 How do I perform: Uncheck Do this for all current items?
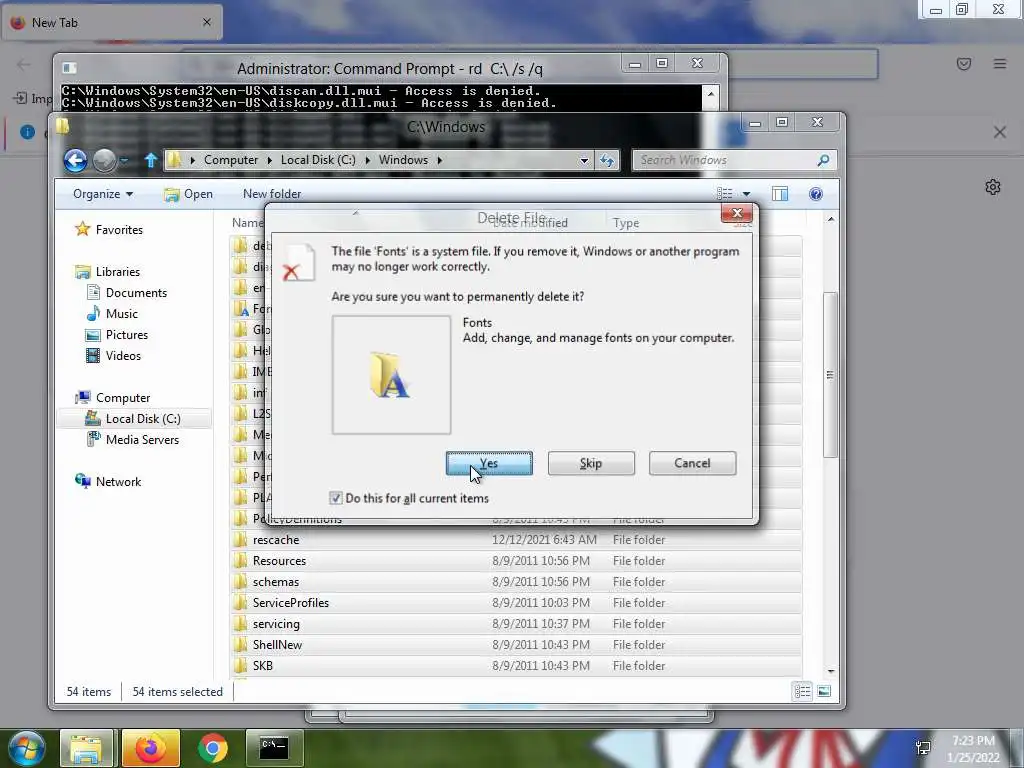click(336, 498)
